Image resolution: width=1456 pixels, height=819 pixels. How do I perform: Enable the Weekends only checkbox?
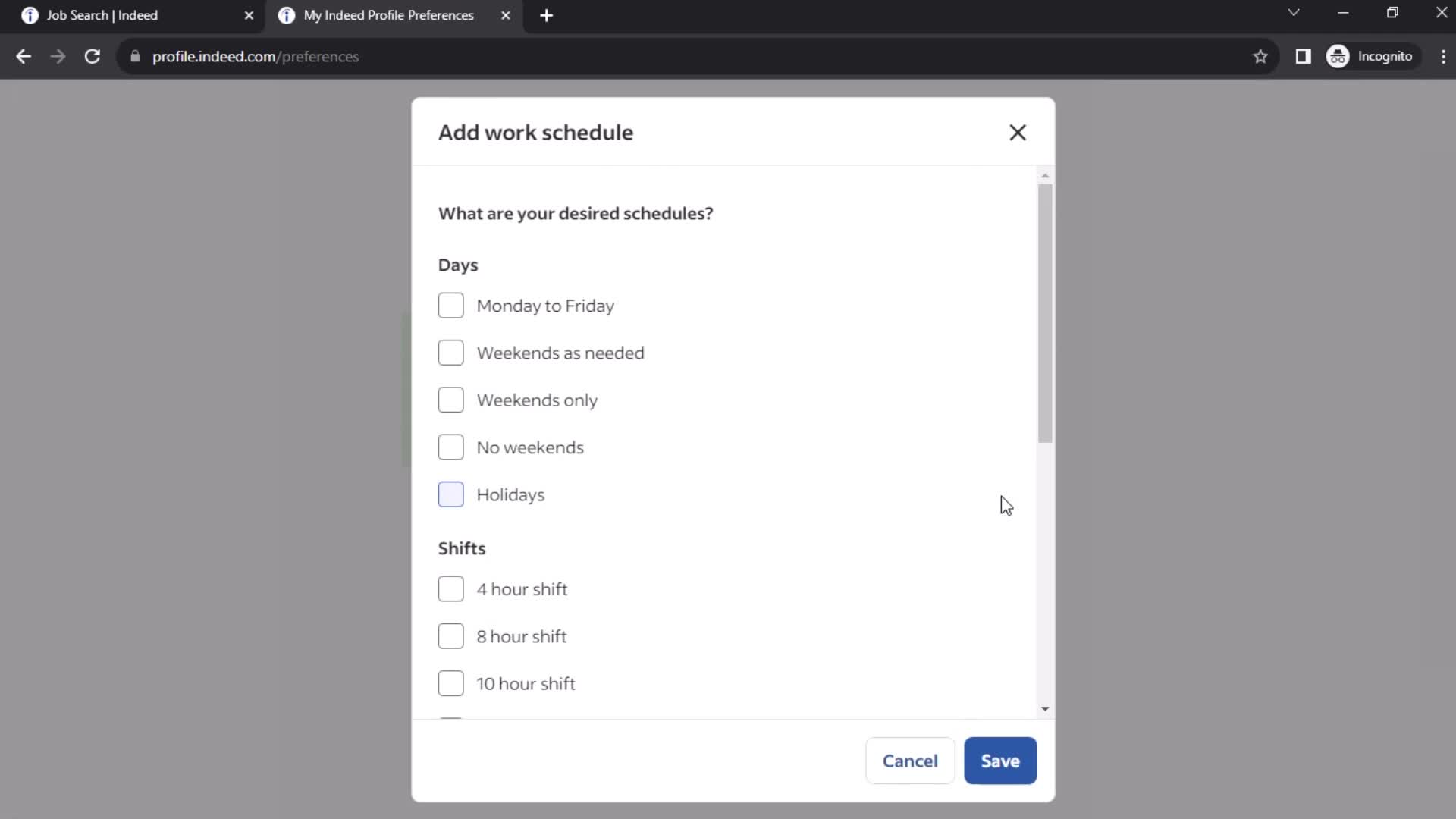(x=451, y=400)
